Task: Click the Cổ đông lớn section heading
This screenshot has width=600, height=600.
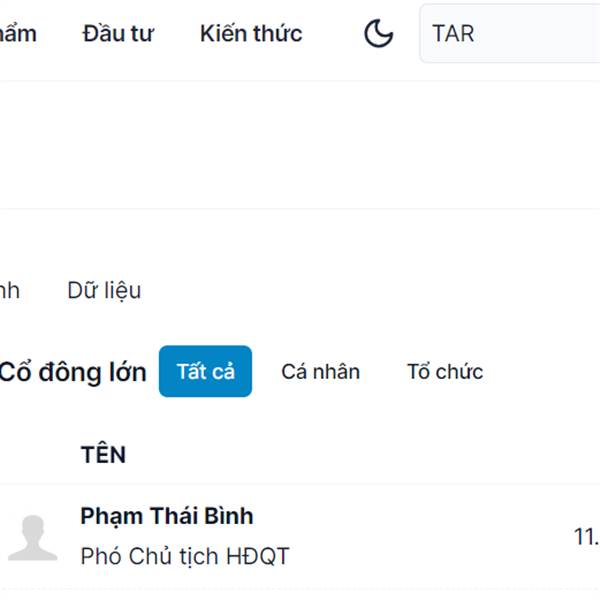Action: [x=73, y=372]
